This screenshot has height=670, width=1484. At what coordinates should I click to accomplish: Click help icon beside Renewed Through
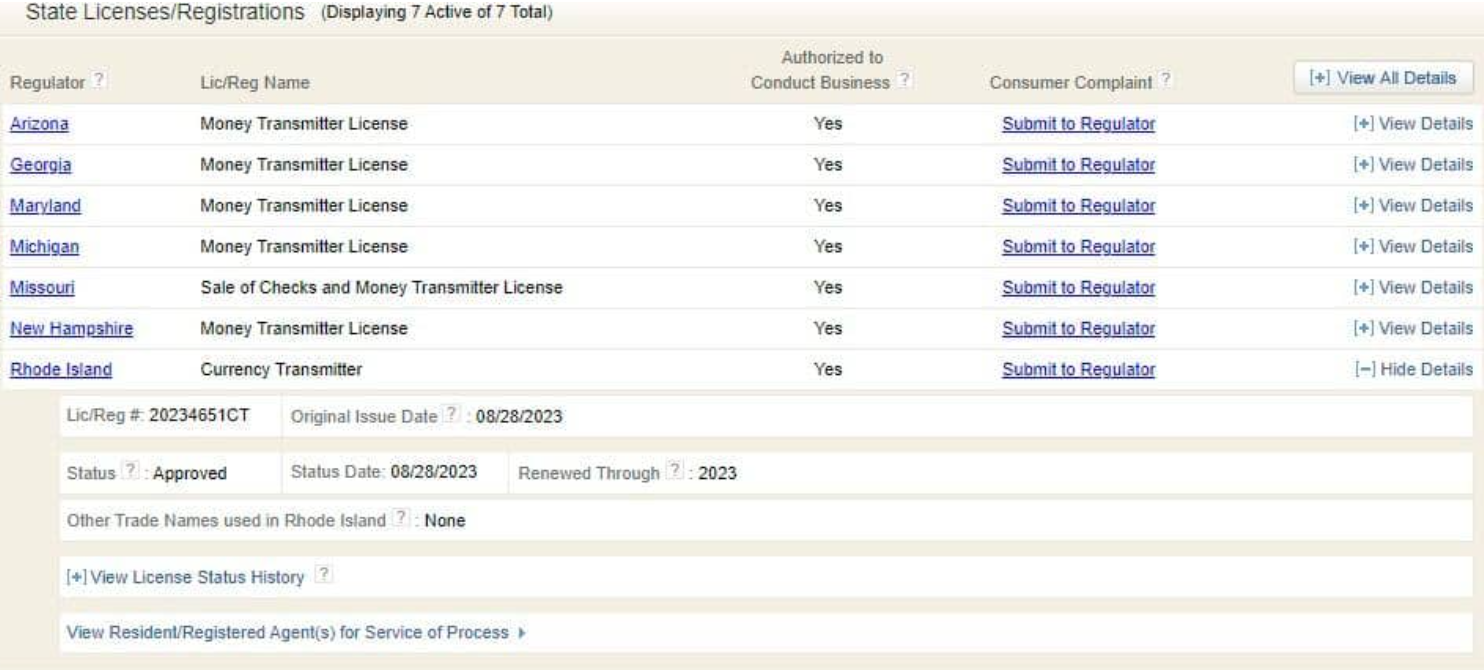pyautogui.click(x=674, y=473)
